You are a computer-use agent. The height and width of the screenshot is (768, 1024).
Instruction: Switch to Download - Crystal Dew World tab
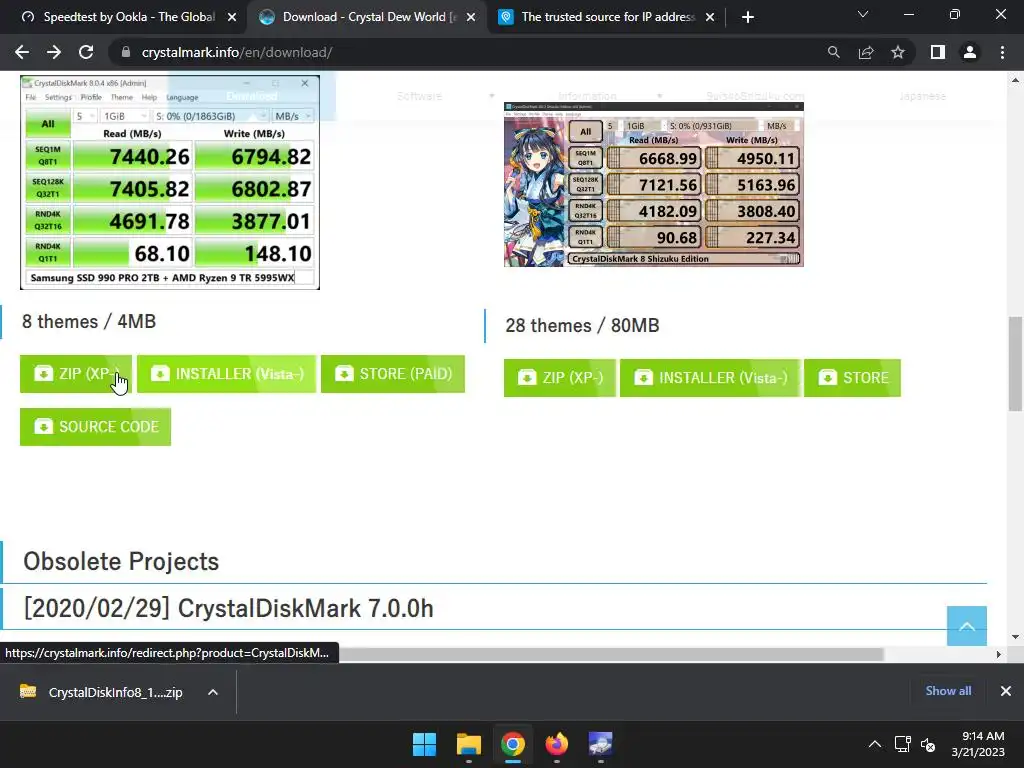click(366, 18)
